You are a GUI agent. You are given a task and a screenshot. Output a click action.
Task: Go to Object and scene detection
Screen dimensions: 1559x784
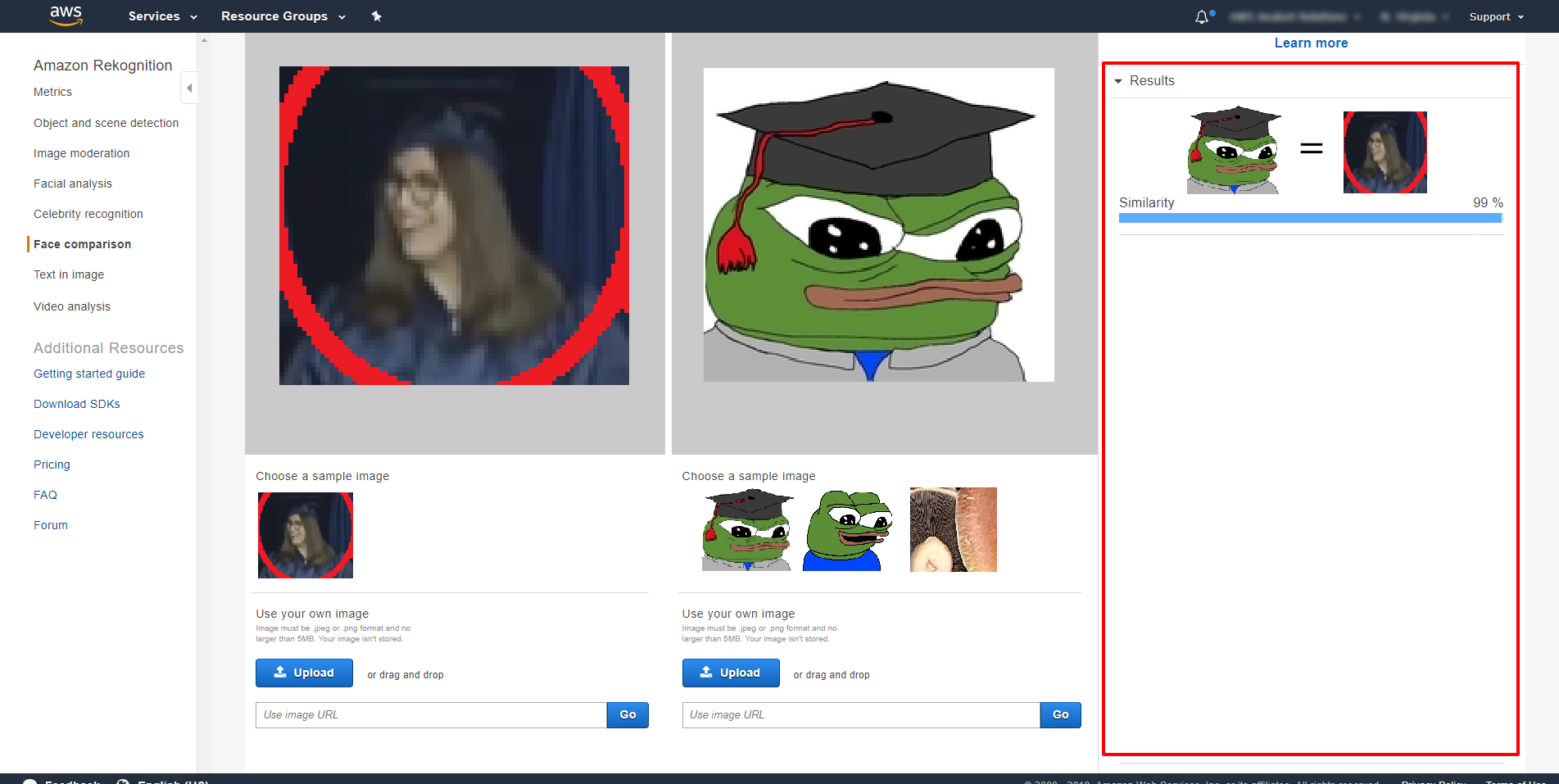click(x=106, y=123)
